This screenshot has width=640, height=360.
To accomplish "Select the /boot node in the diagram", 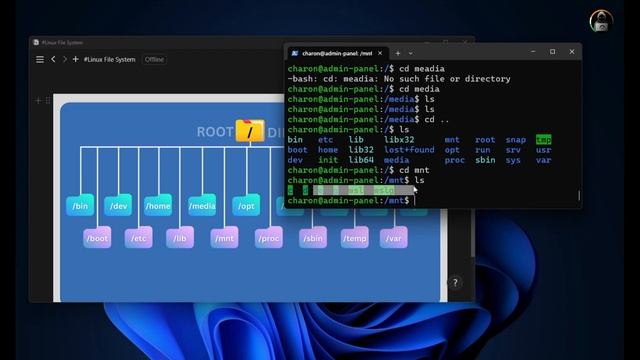I will pos(97,238).
